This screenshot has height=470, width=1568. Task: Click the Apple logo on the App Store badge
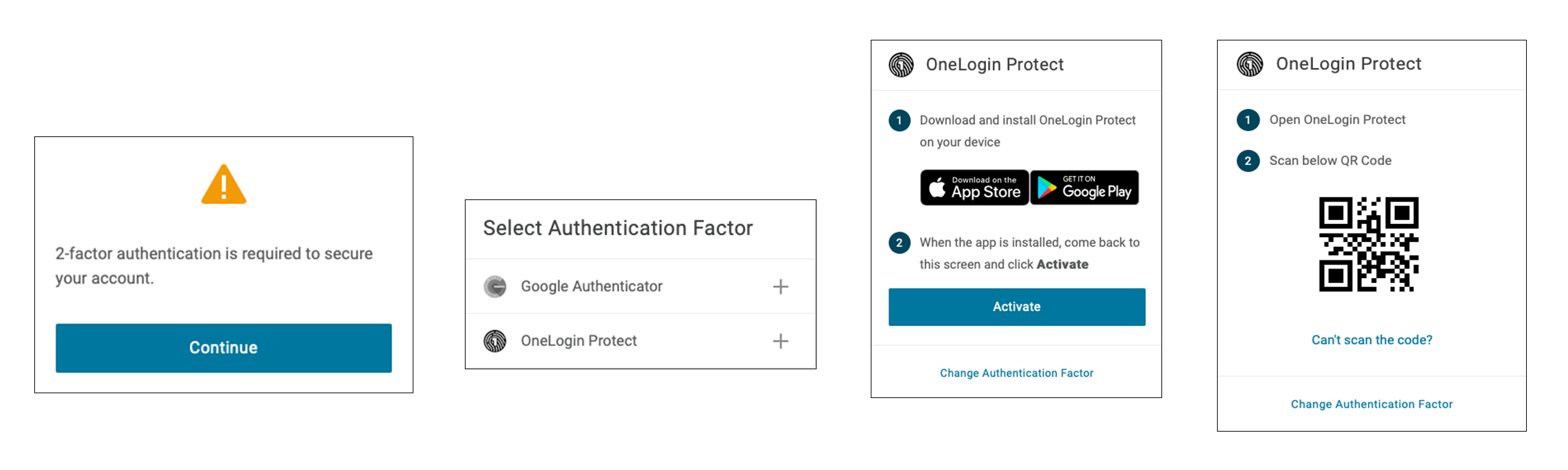(937, 186)
